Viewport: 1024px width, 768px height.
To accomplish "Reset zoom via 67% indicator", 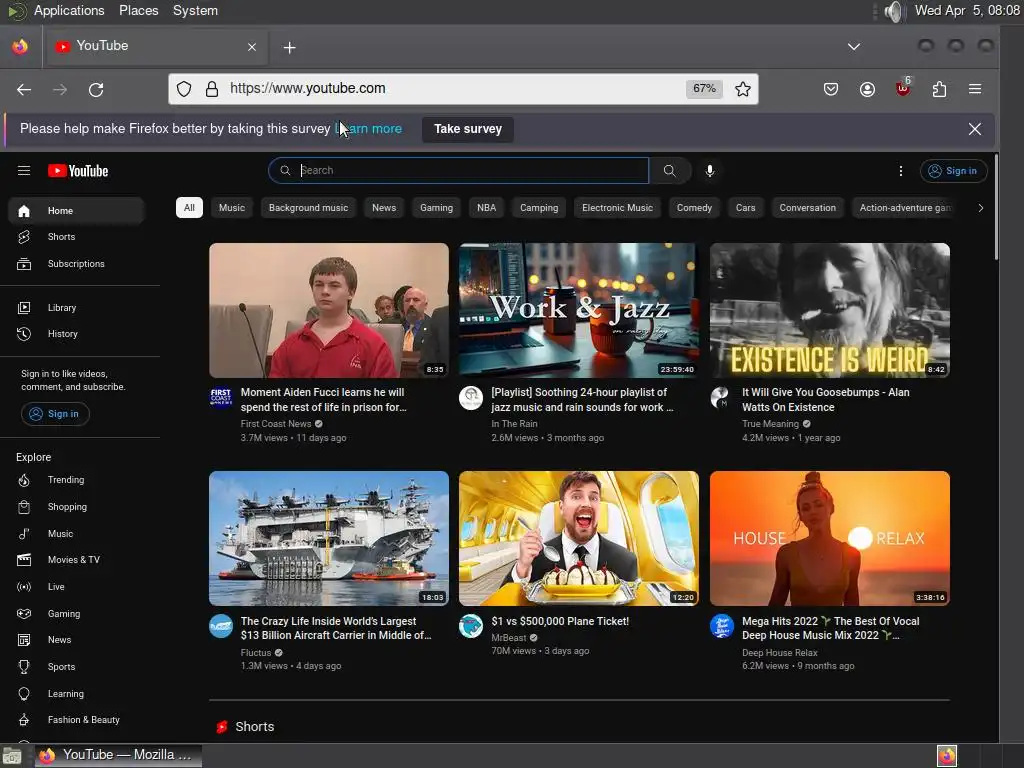I will point(704,88).
